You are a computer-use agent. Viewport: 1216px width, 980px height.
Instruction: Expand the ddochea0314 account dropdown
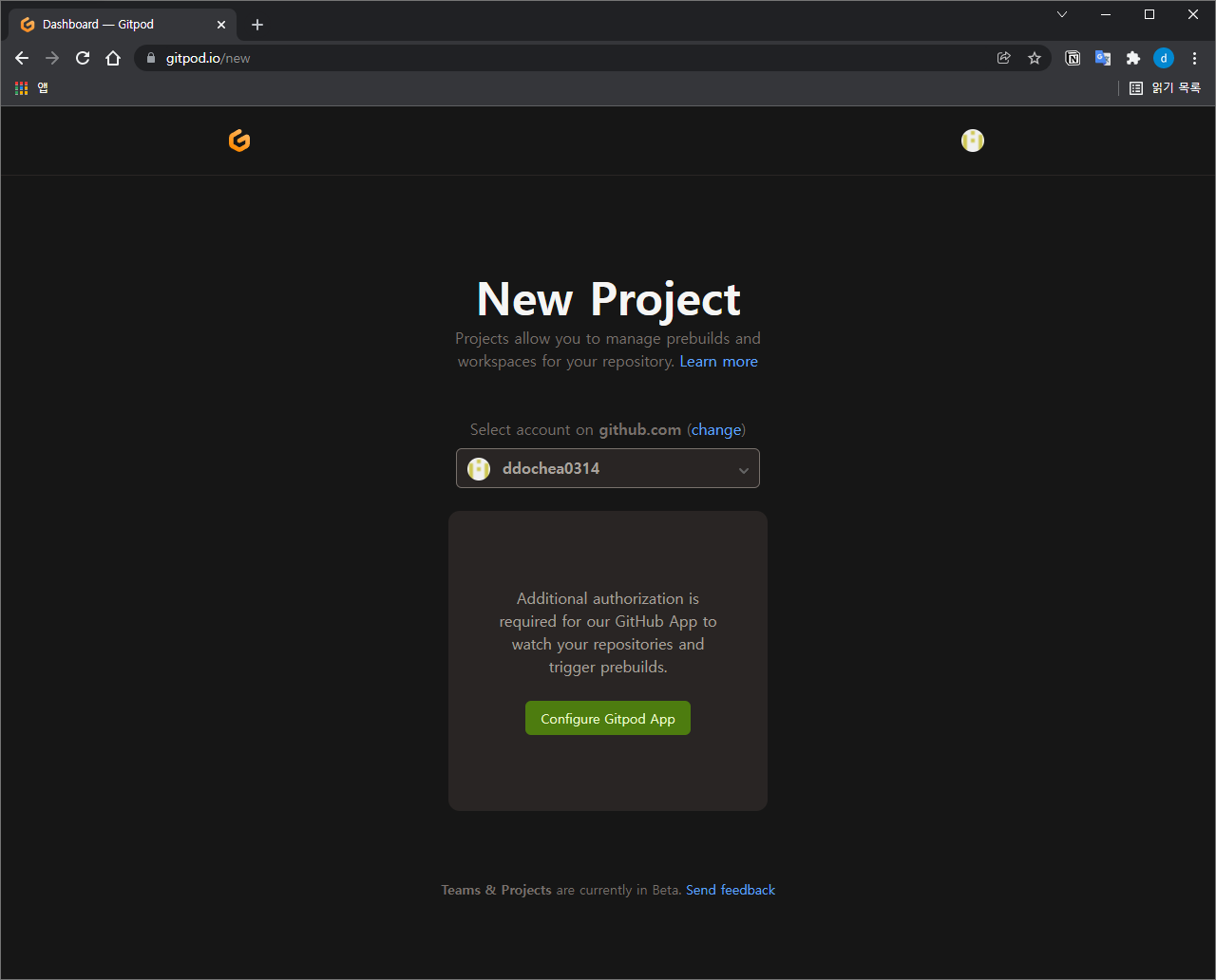coord(608,468)
